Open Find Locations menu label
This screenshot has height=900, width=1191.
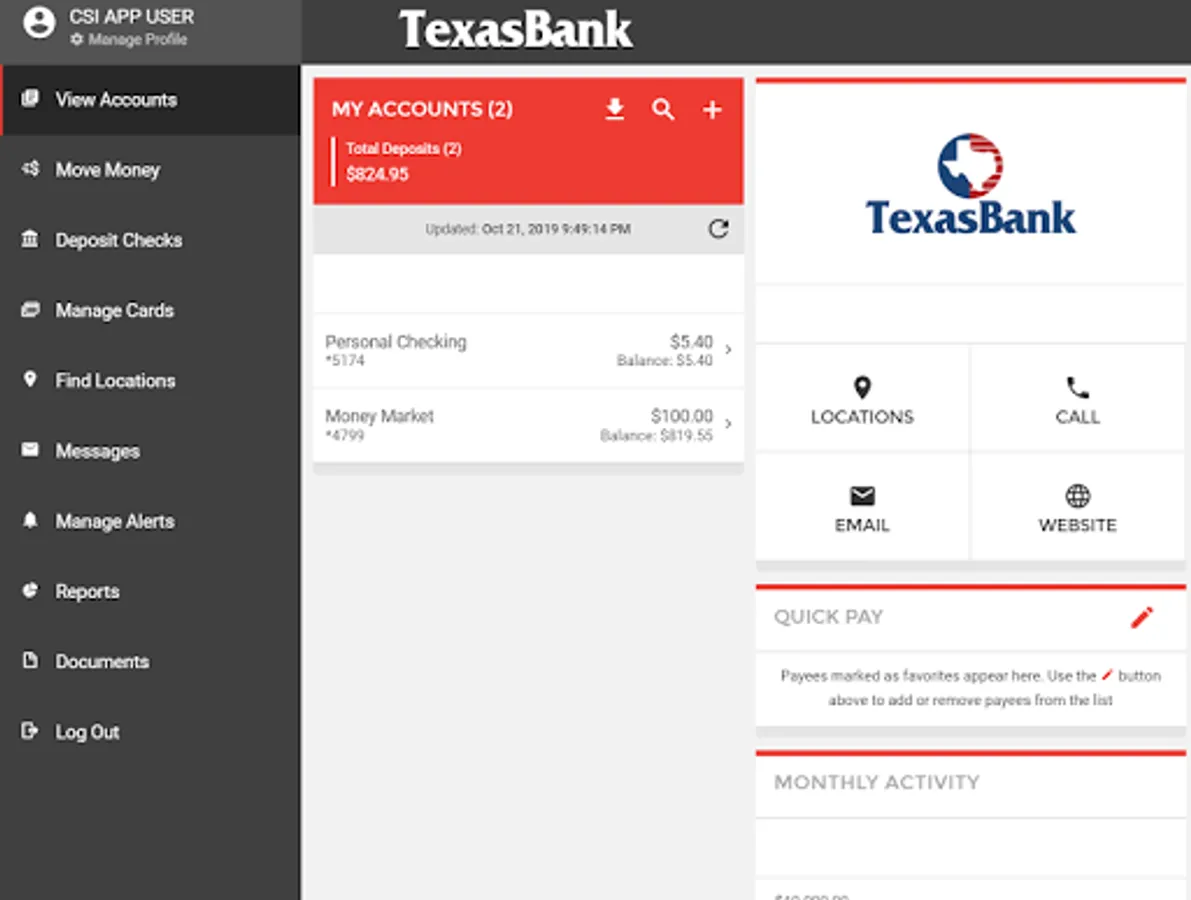115,381
